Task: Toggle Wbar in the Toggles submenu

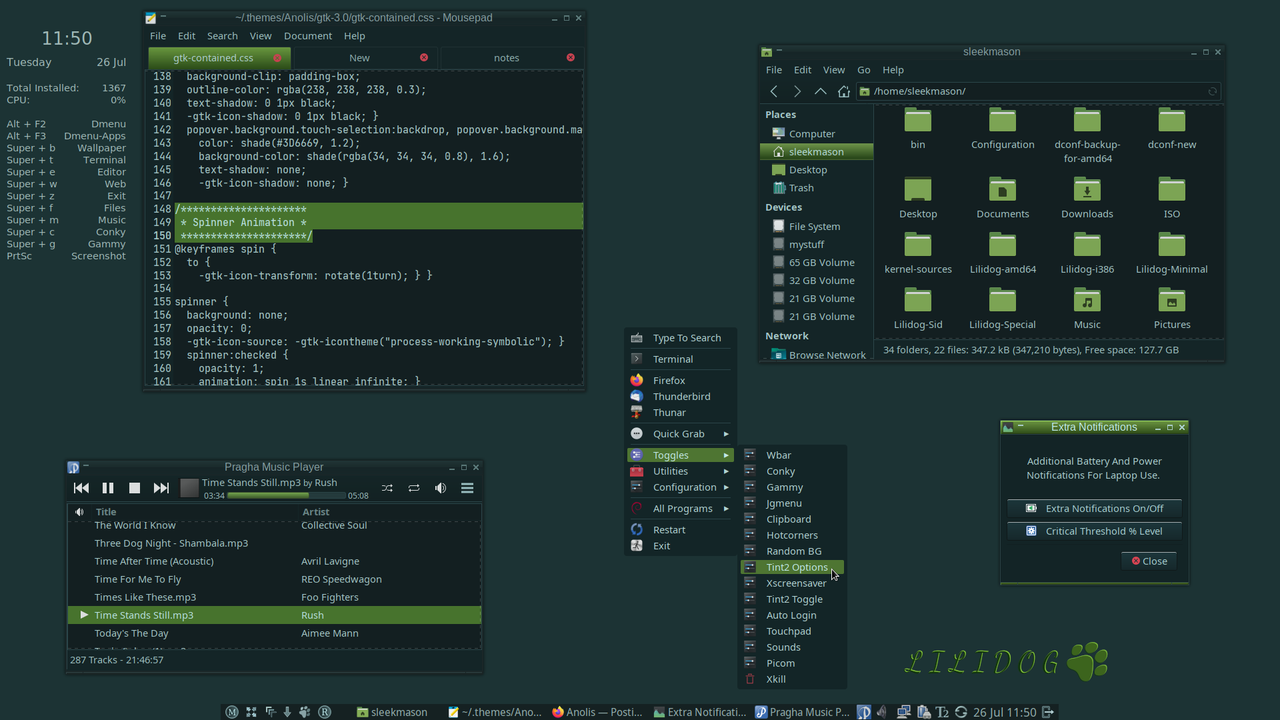Action: [x=793, y=455]
